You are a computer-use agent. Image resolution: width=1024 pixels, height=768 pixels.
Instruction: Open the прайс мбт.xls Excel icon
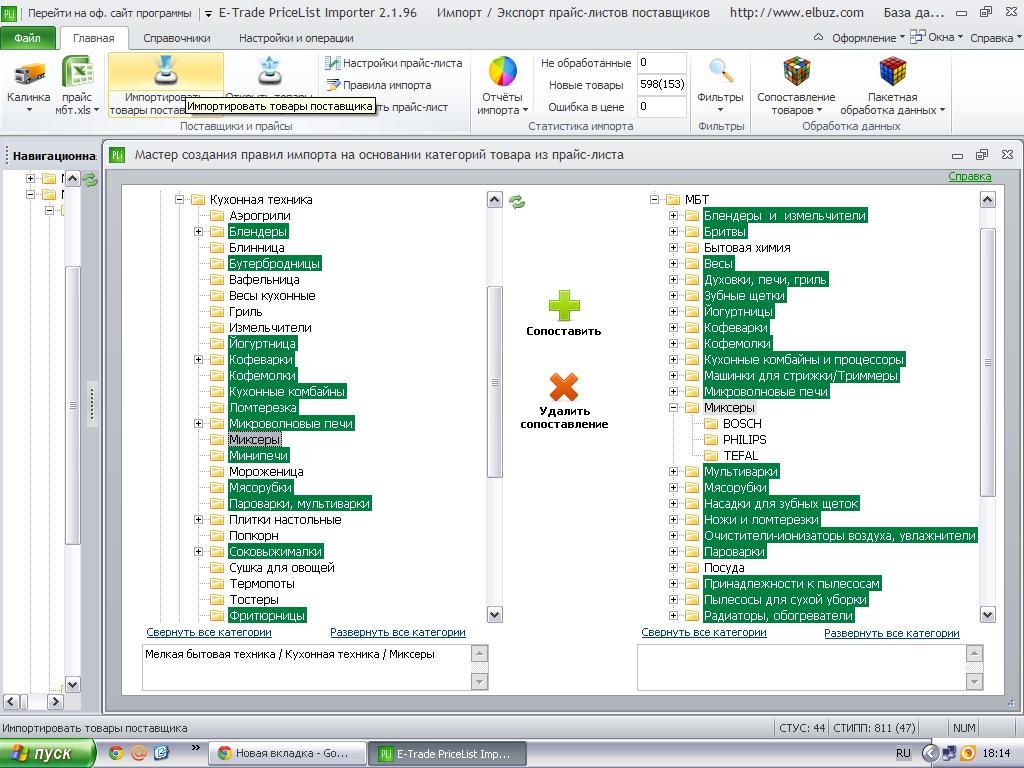point(77,71)
